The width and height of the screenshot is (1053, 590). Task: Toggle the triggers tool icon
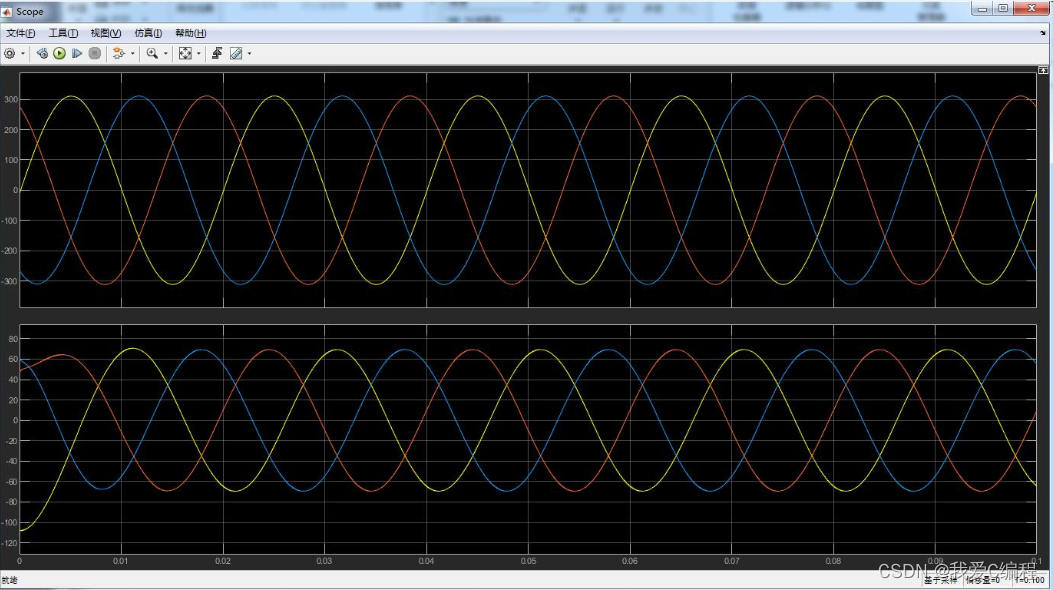pyautogui.click(x=217, y=53)
